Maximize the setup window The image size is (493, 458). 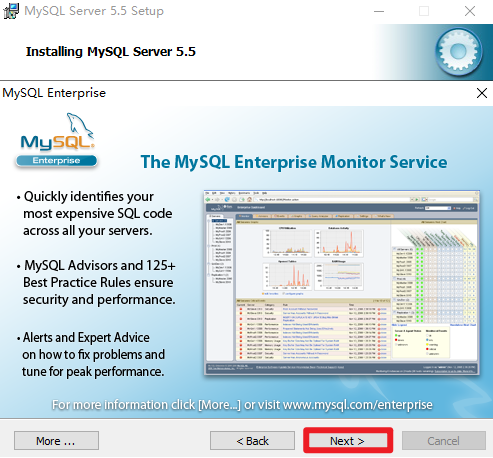point(424,11)
